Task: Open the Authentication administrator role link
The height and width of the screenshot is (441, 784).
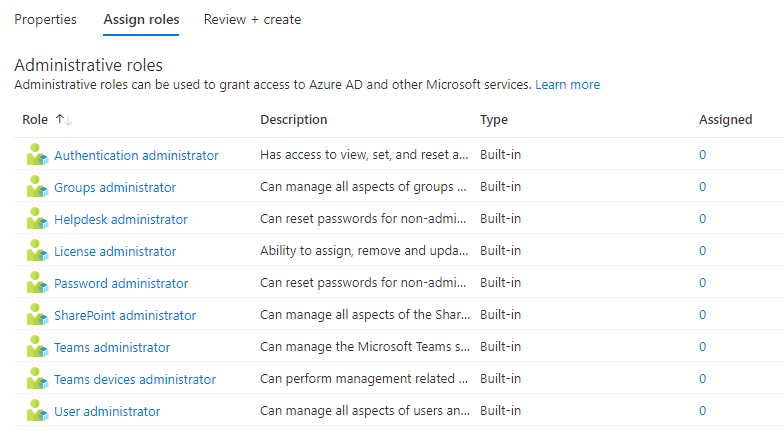Action: [x=136, y=155]
